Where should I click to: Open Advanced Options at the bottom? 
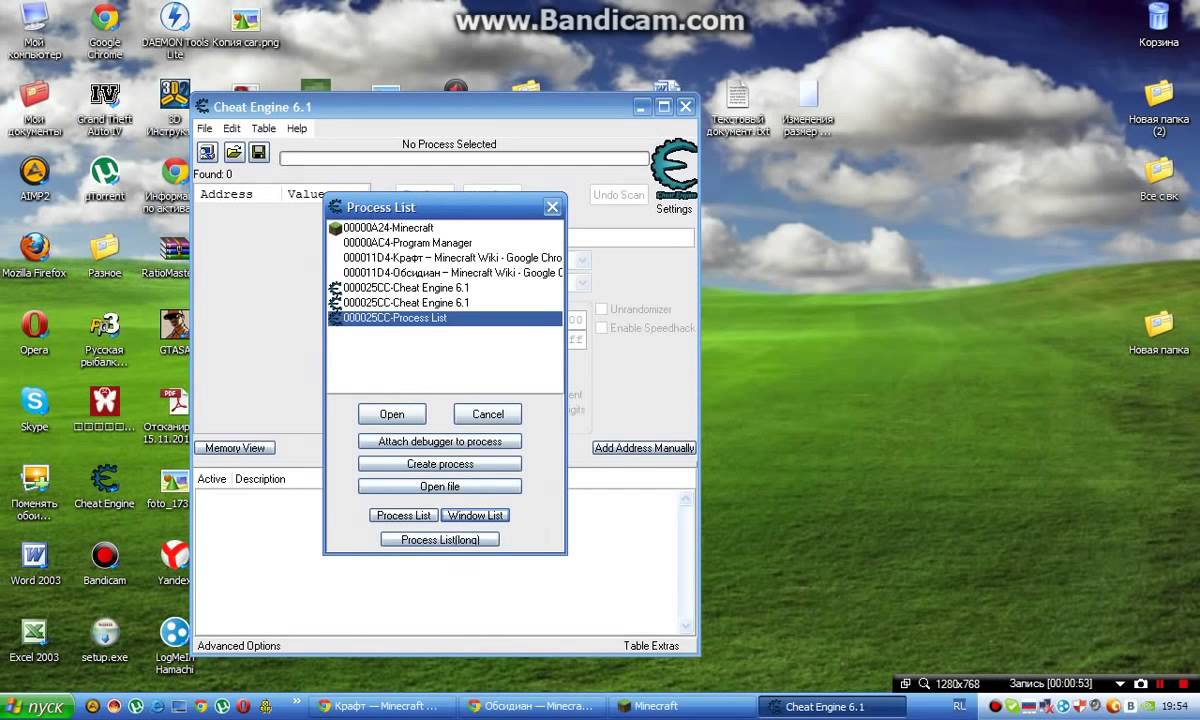(239, 646)
